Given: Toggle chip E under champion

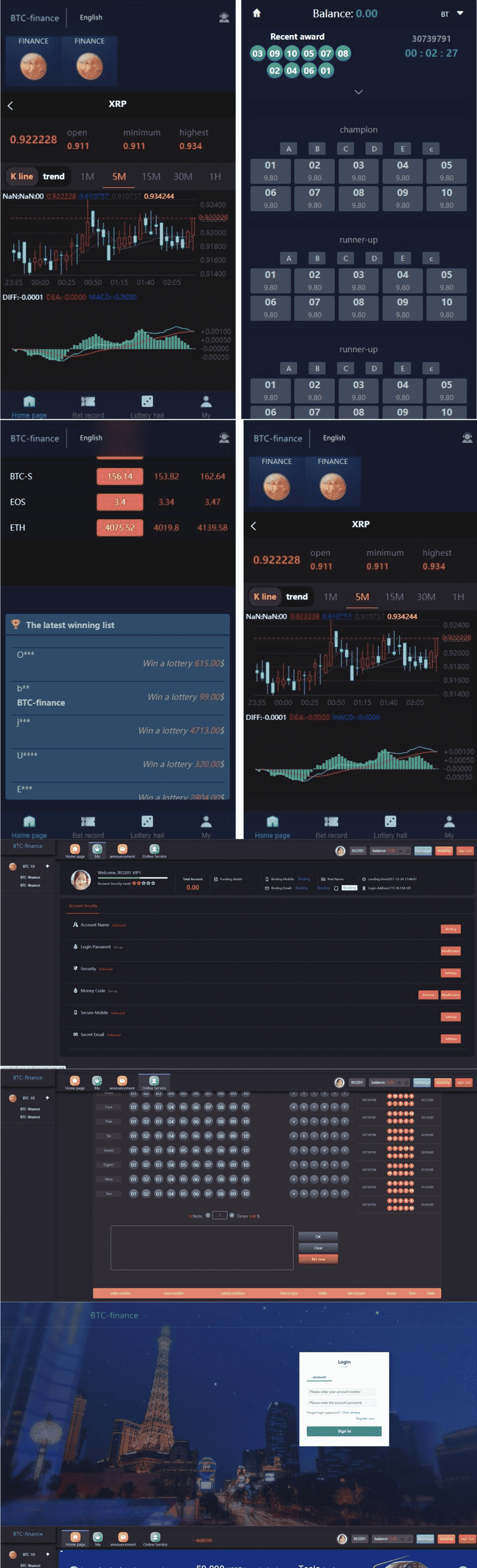Looking at the screenshot, I should (402, 149).
